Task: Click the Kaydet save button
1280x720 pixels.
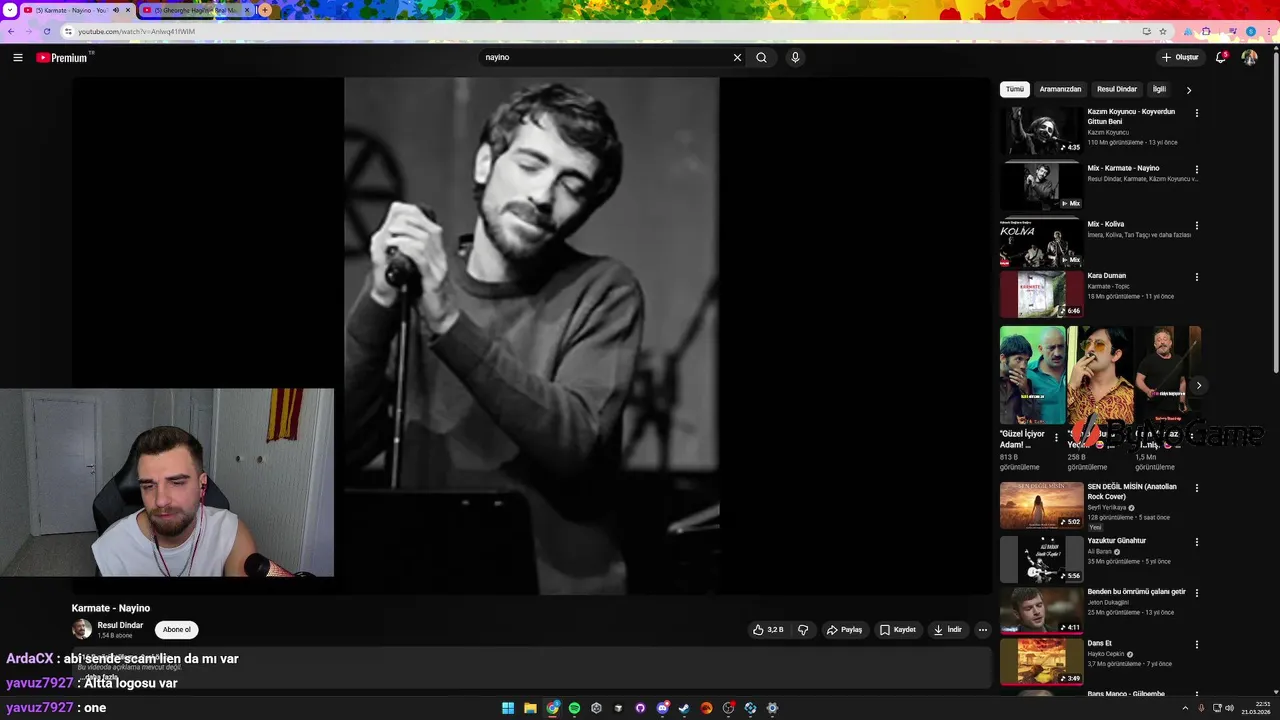Action: 898,630
